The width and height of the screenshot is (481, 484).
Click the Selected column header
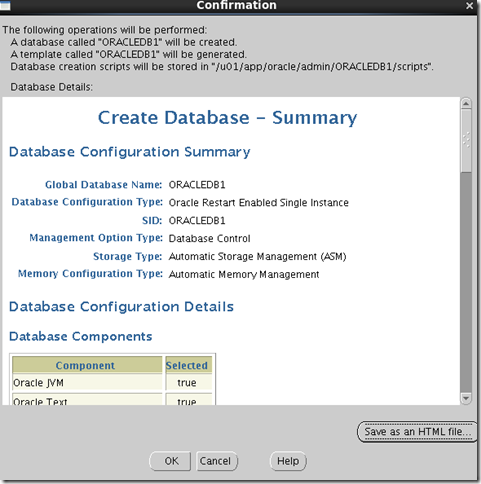point(188,365)
